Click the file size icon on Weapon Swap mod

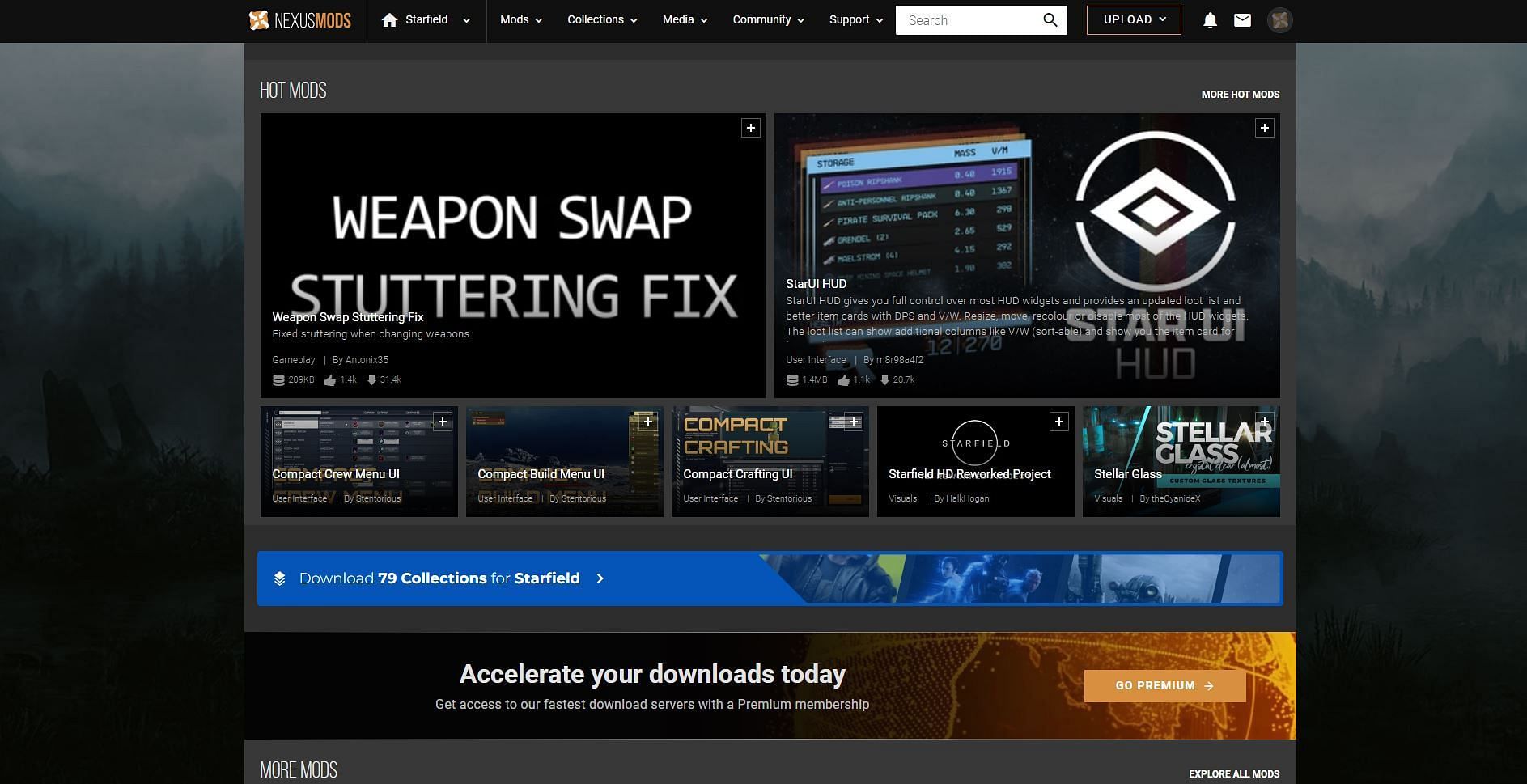(x=278, y=380)
